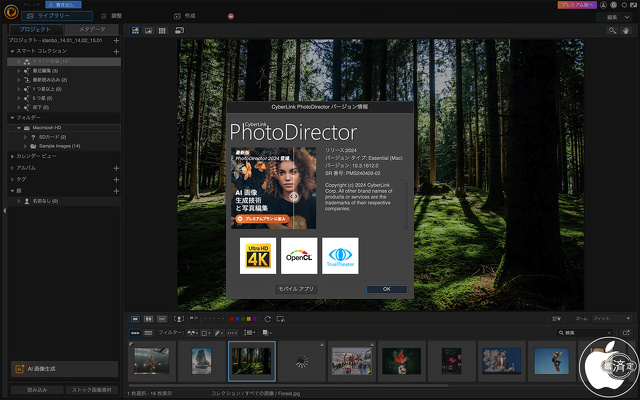Click the AI Image Generation button

coord(64,369)
